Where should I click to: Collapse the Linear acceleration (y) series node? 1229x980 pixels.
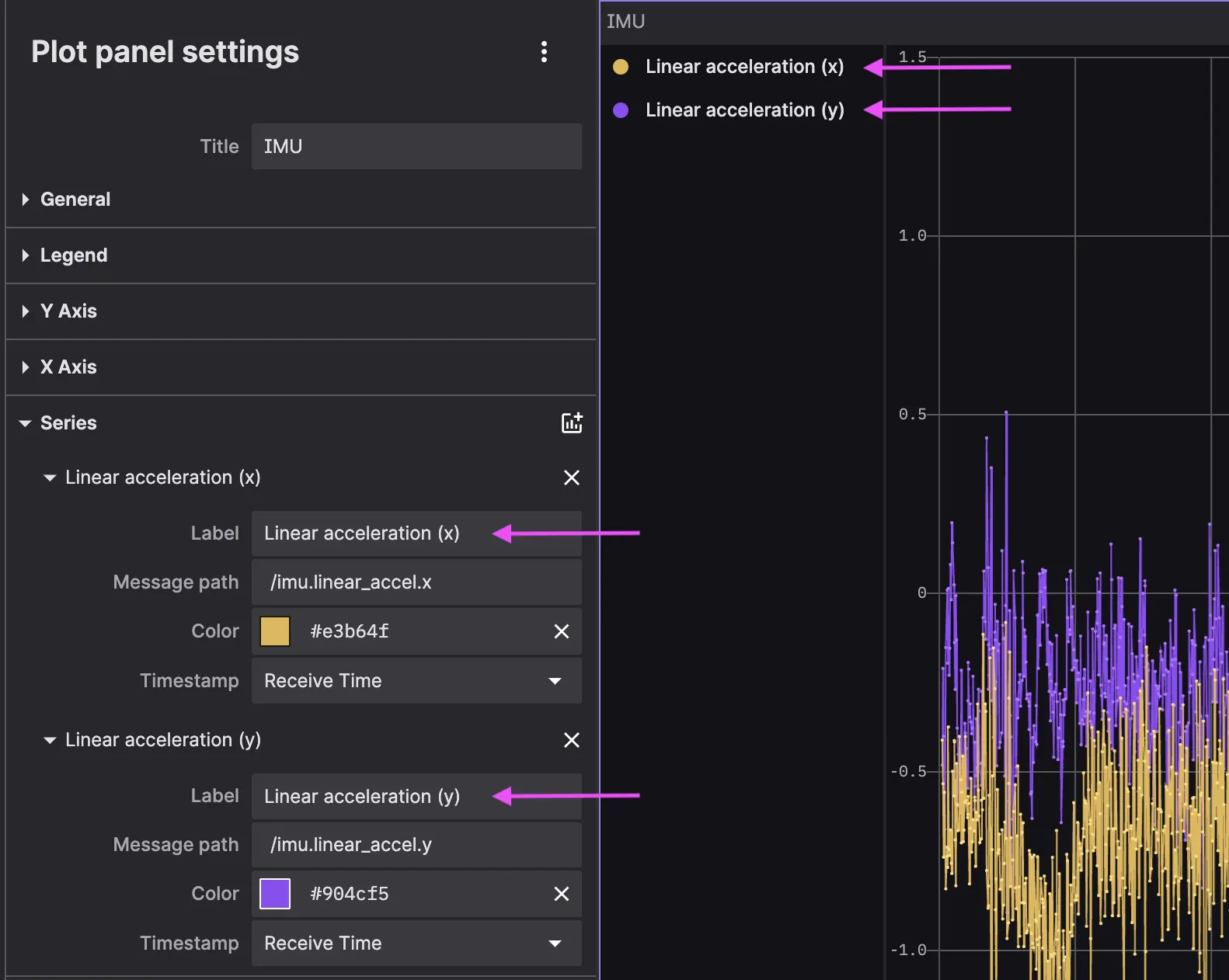[50, 740]
